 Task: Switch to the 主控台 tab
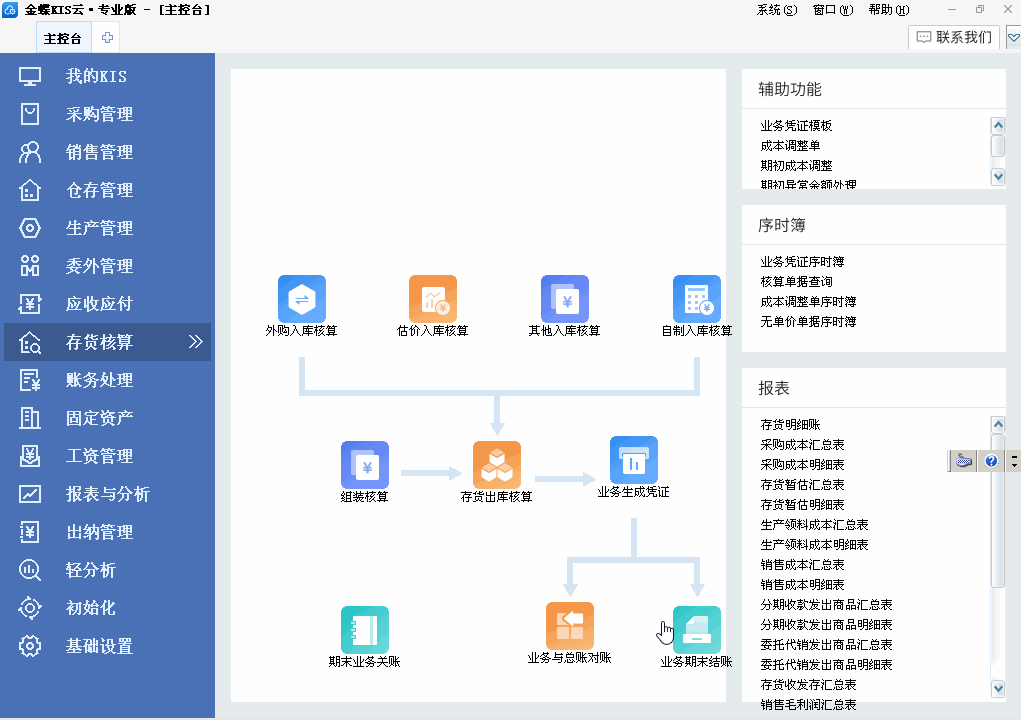pyautogui.click(x=63, y=38)
